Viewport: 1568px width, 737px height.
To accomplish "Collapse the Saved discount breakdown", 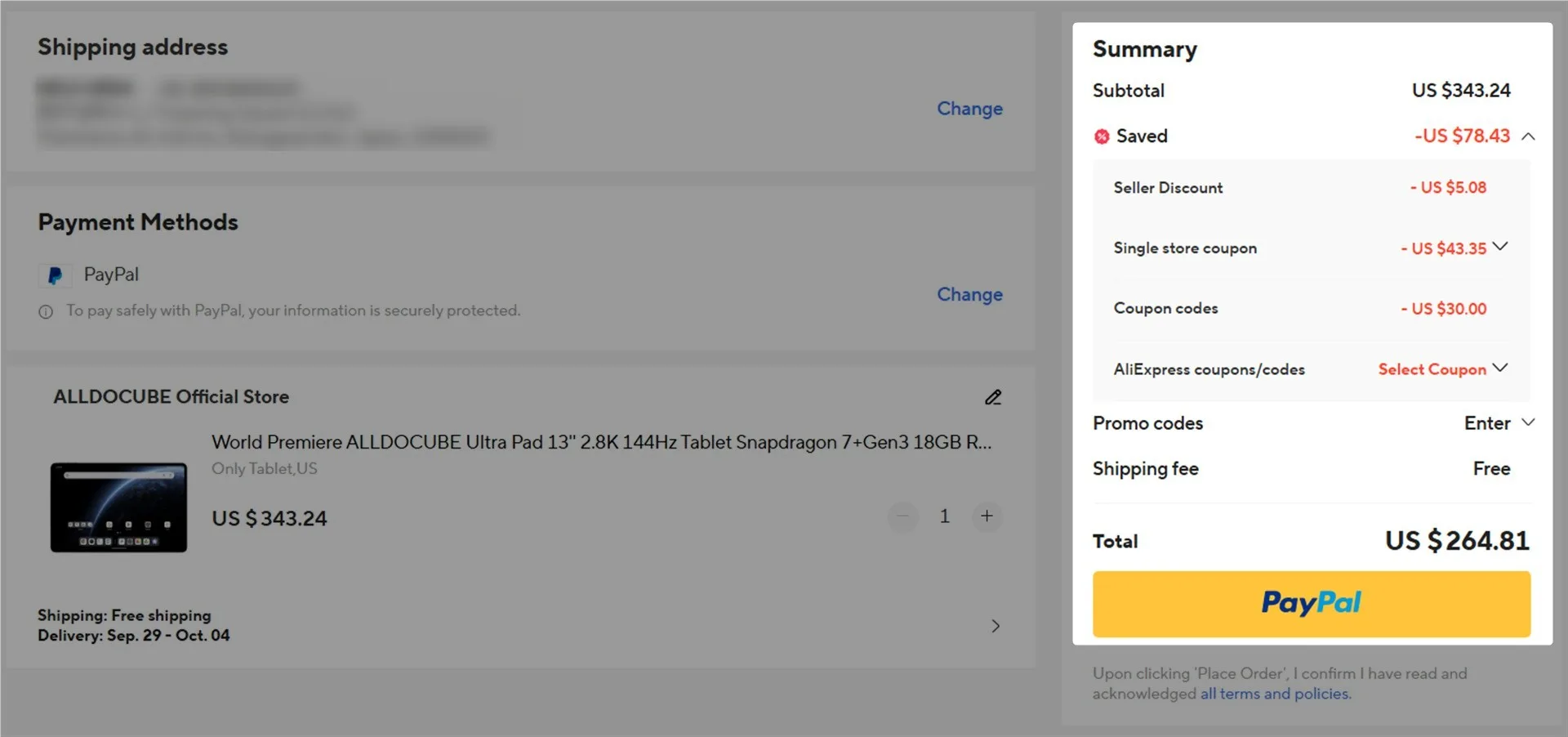I will [x=1528, y=136].
